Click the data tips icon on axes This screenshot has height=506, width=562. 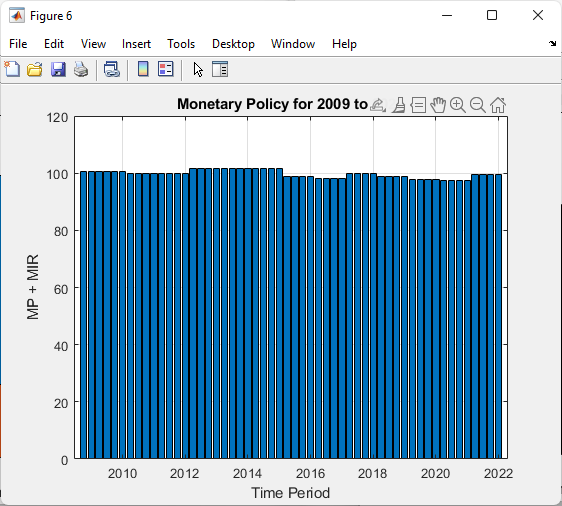[418, 105]
